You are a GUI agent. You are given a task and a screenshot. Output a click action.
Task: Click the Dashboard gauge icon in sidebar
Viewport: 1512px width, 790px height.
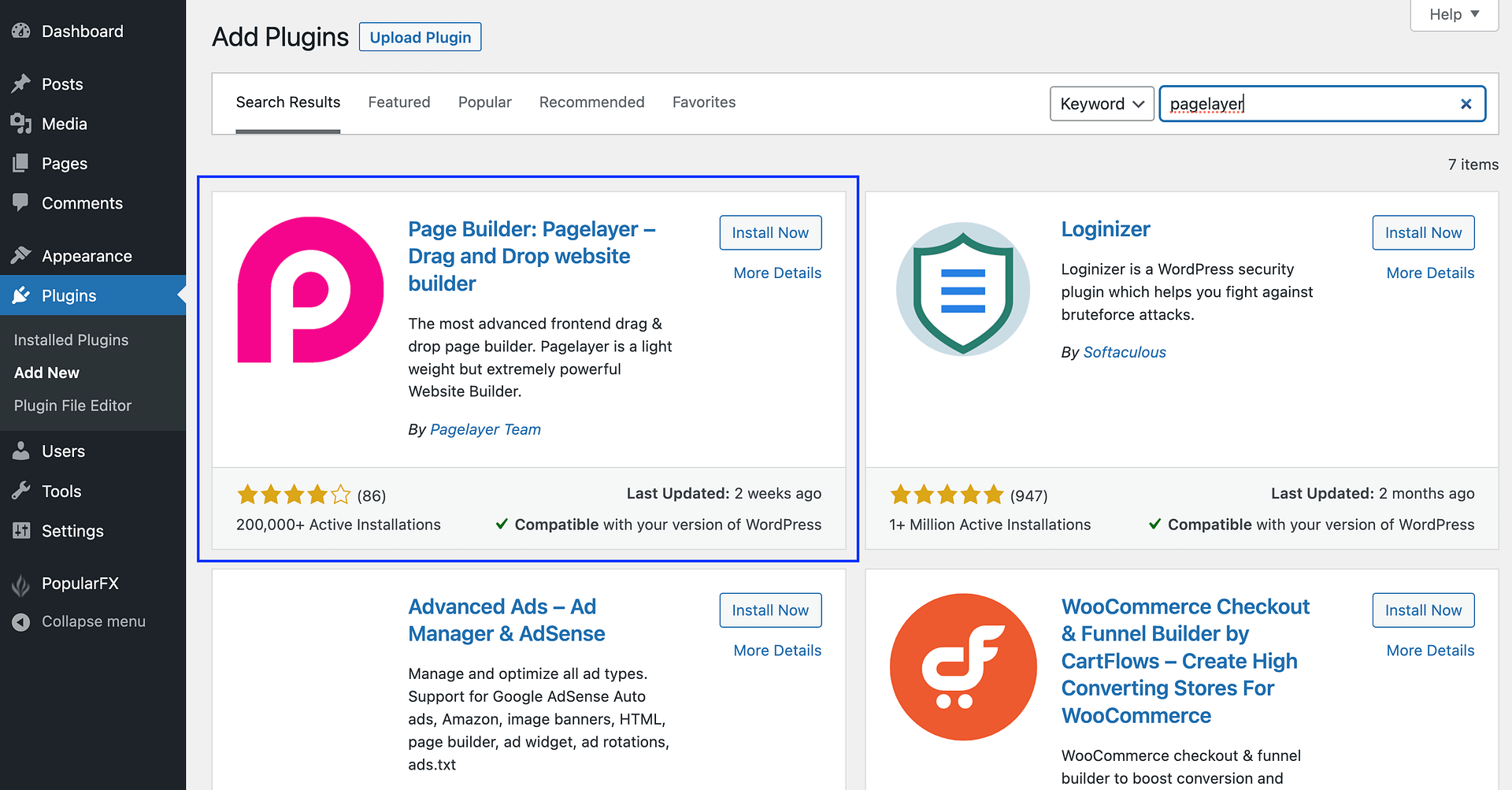click(x=21, y=32)
